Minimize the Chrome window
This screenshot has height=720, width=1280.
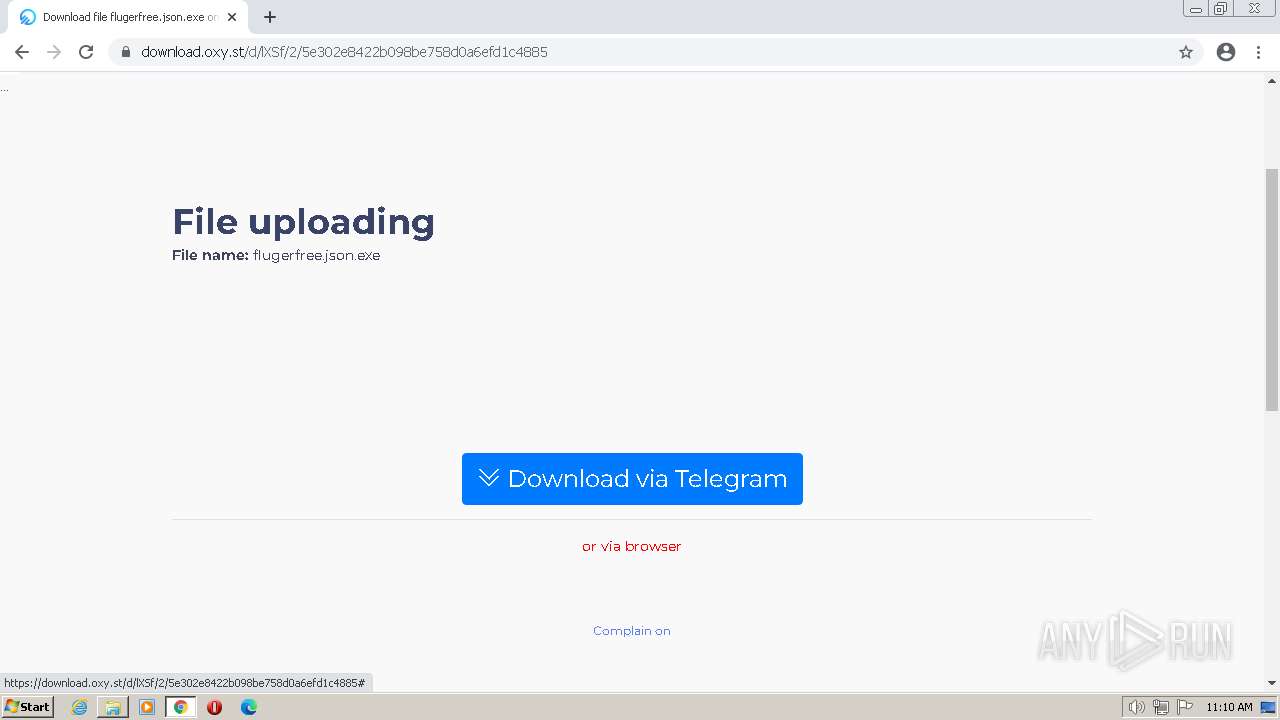coord(1195,9)
